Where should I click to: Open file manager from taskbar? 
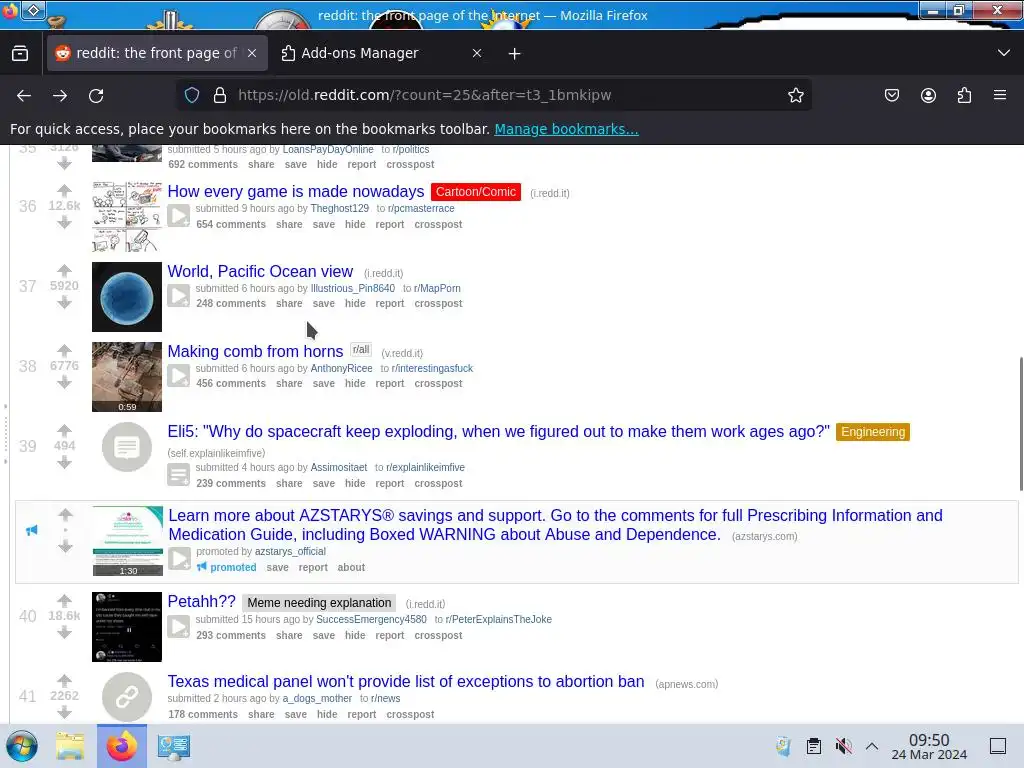[x=70, y=746]
